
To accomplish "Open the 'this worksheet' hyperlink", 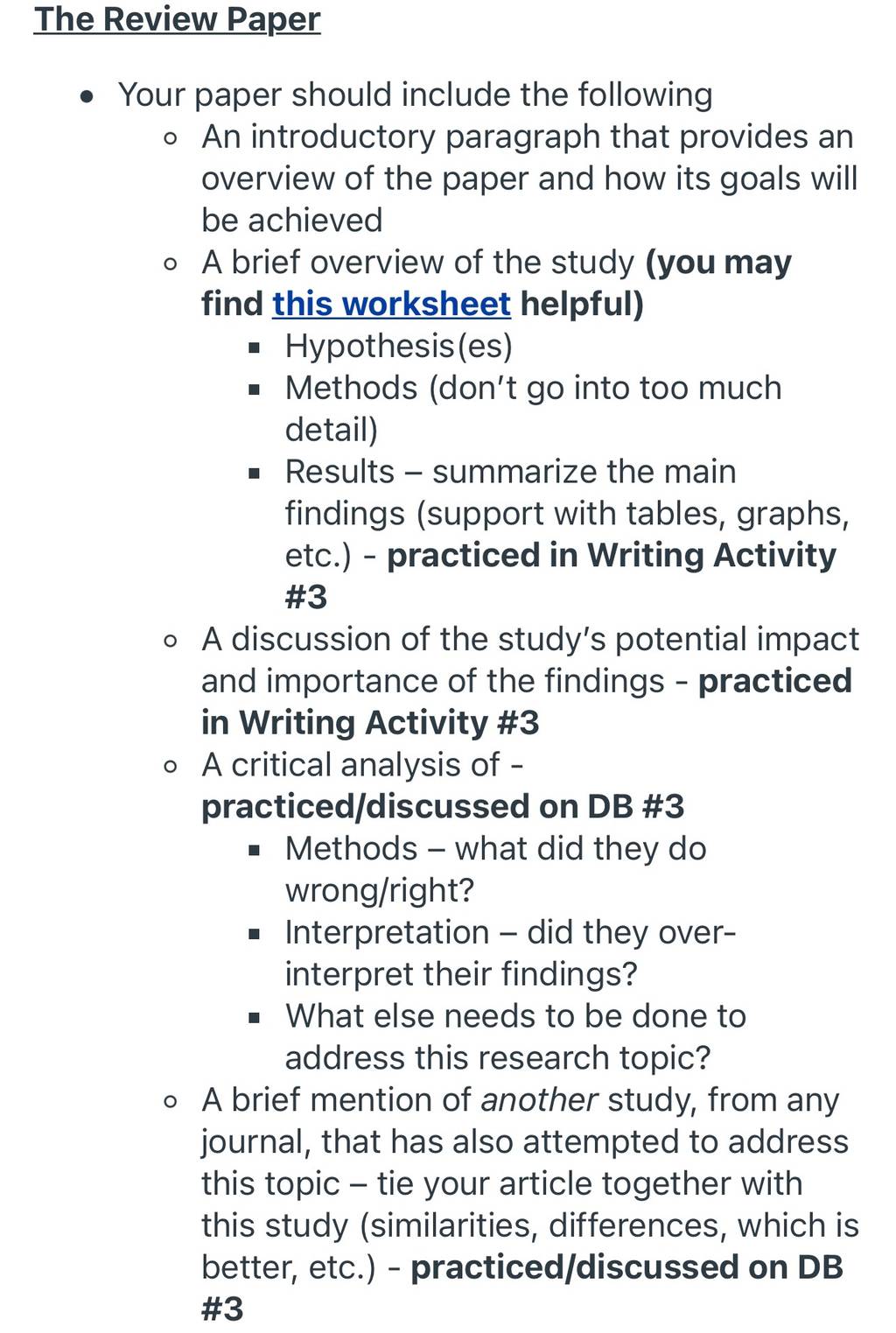I will click(391, 304).
